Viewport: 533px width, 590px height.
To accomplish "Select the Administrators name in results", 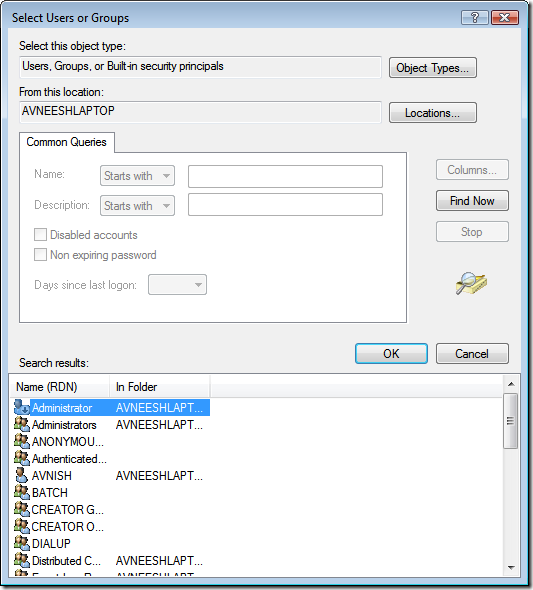I will pos(64,425).
